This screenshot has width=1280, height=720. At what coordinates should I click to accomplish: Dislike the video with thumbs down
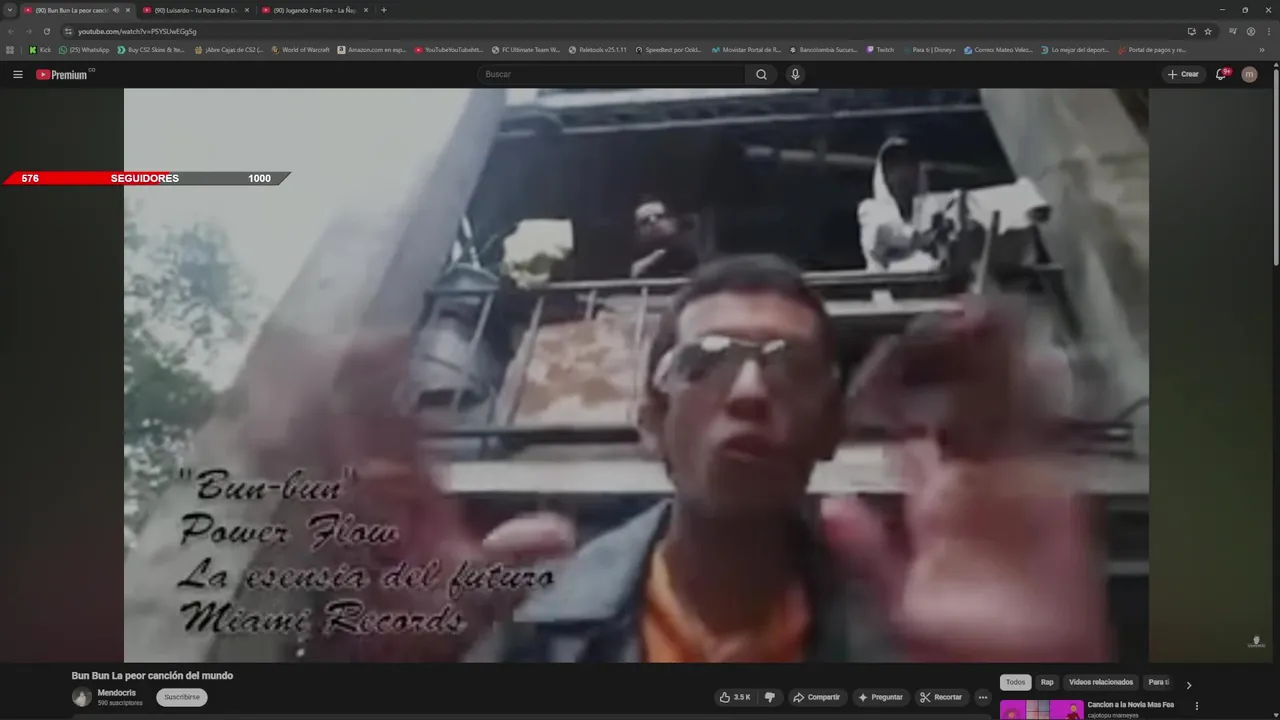tap(769, 697)
